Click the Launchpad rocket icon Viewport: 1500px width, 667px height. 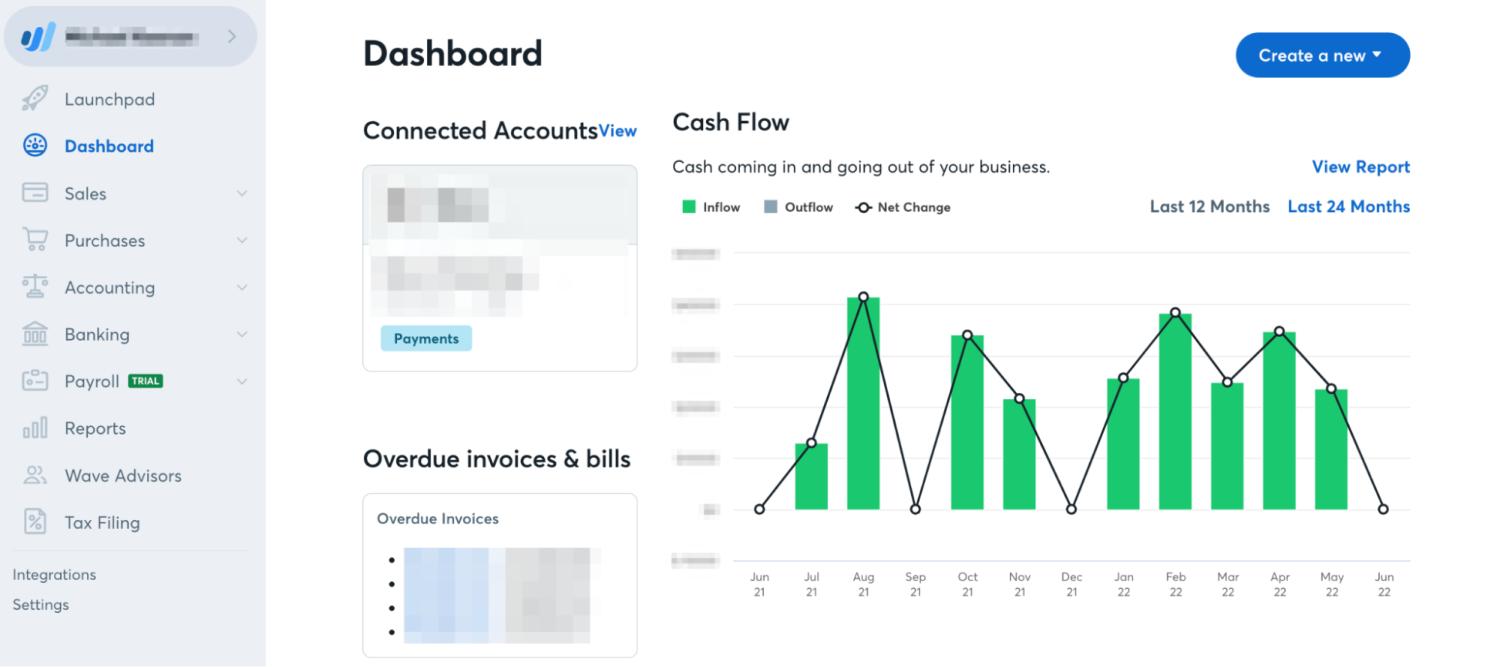click(x=35, y=99)
